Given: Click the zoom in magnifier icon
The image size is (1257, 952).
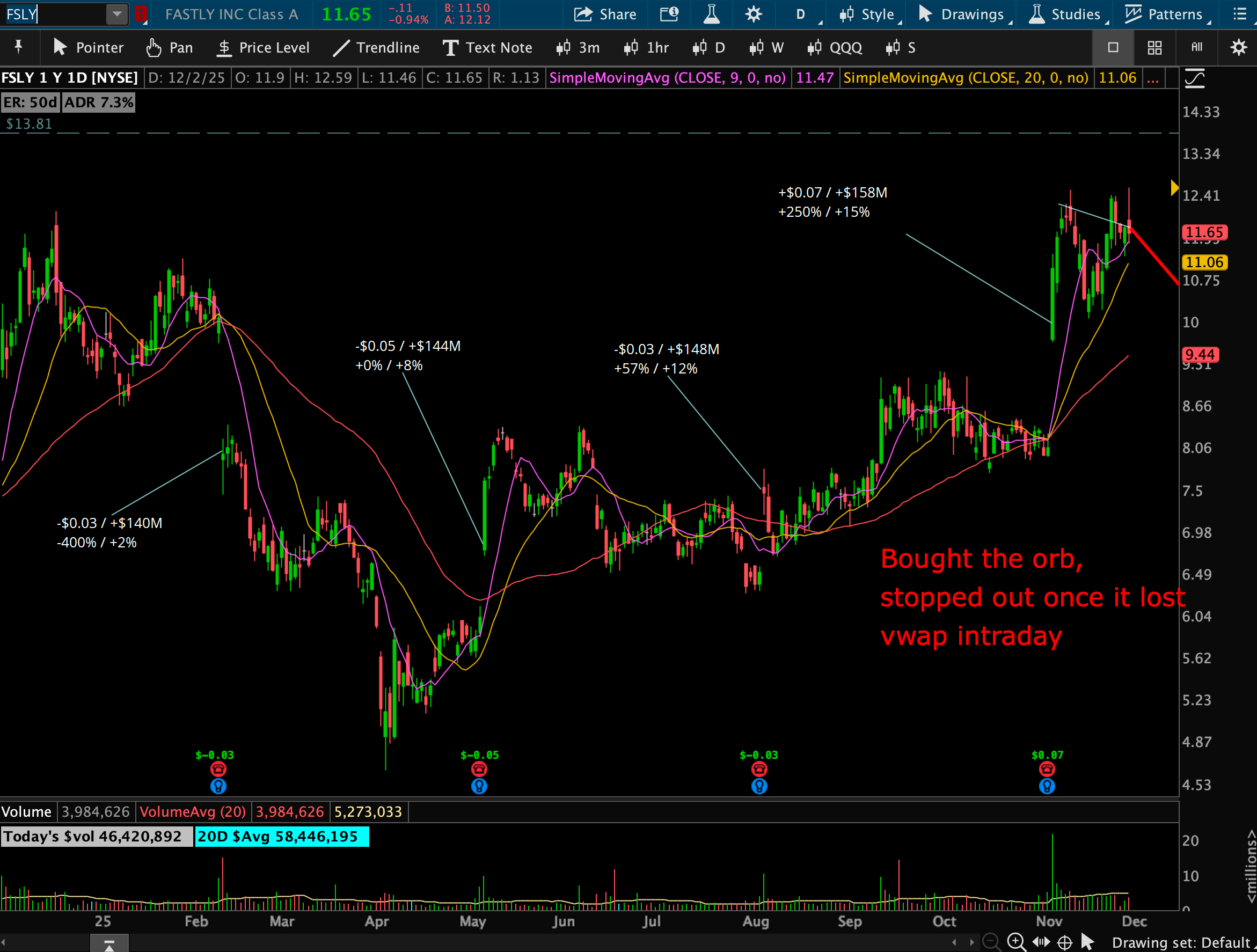Looking at the screenshot, I should click(1016, 942).
